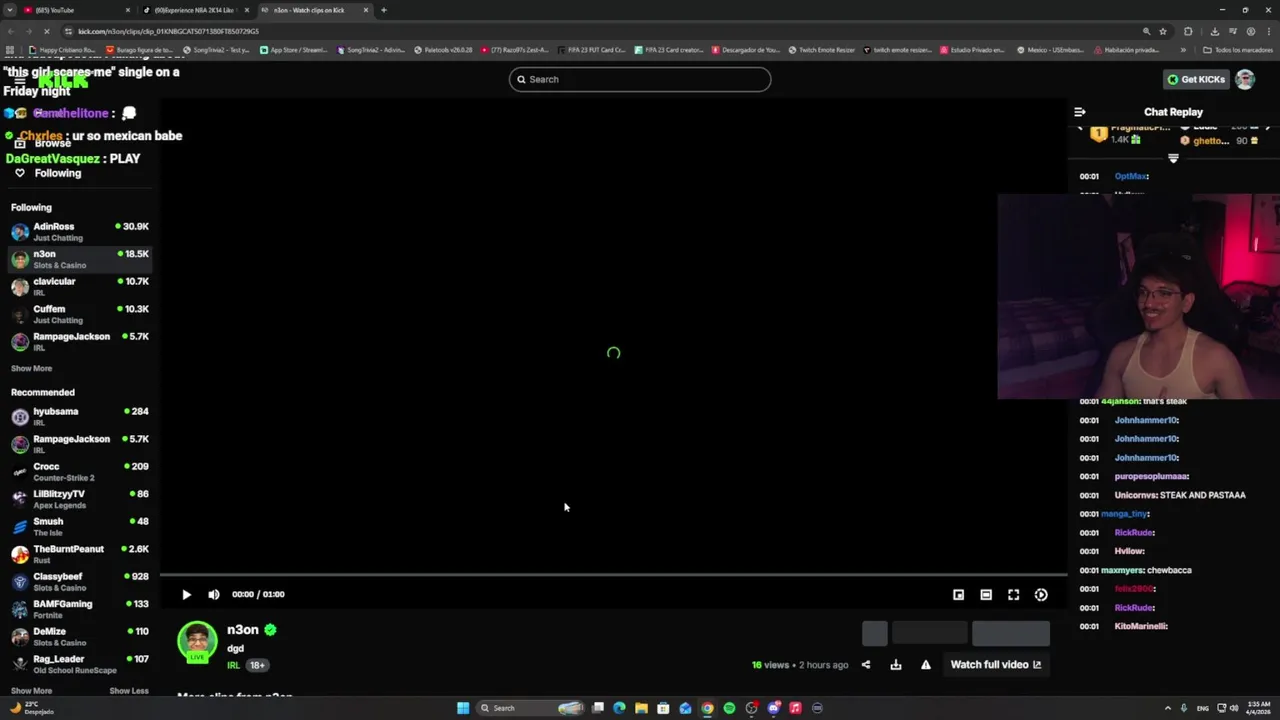This screenshot has width=1280, height=720.
Task: Open Windows Start menu
Action: coord(463,708)
